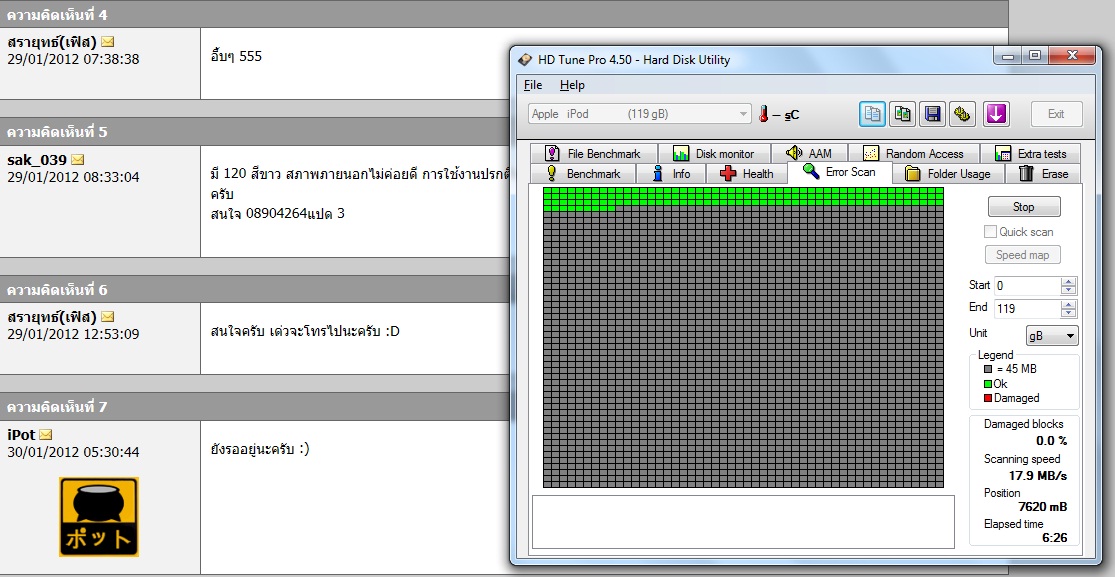1115x577 pixels.
Task: Click the iPot cauldron avatar image
Action: [99, 517]
